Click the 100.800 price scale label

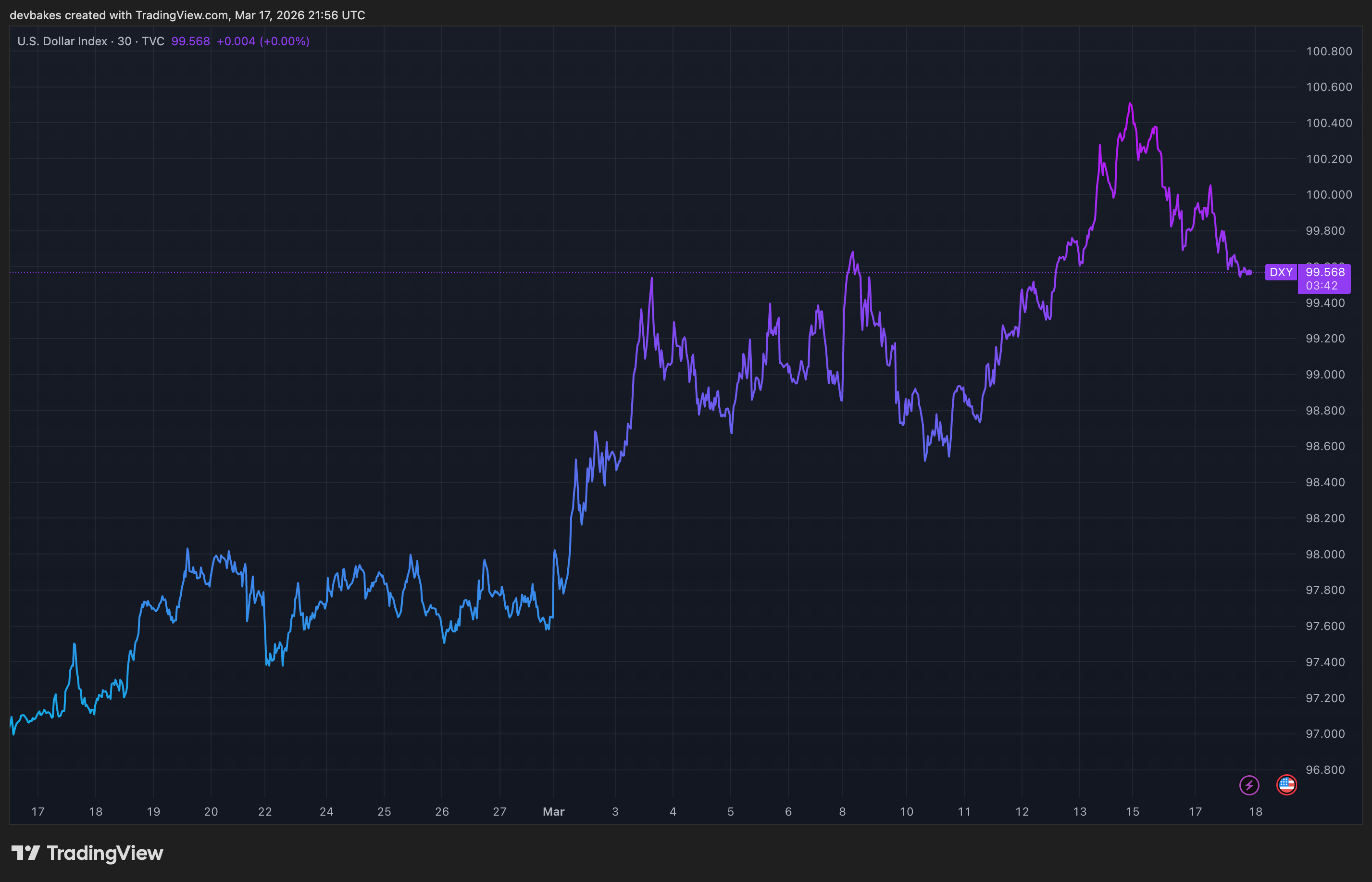(x=1329, y=51)
